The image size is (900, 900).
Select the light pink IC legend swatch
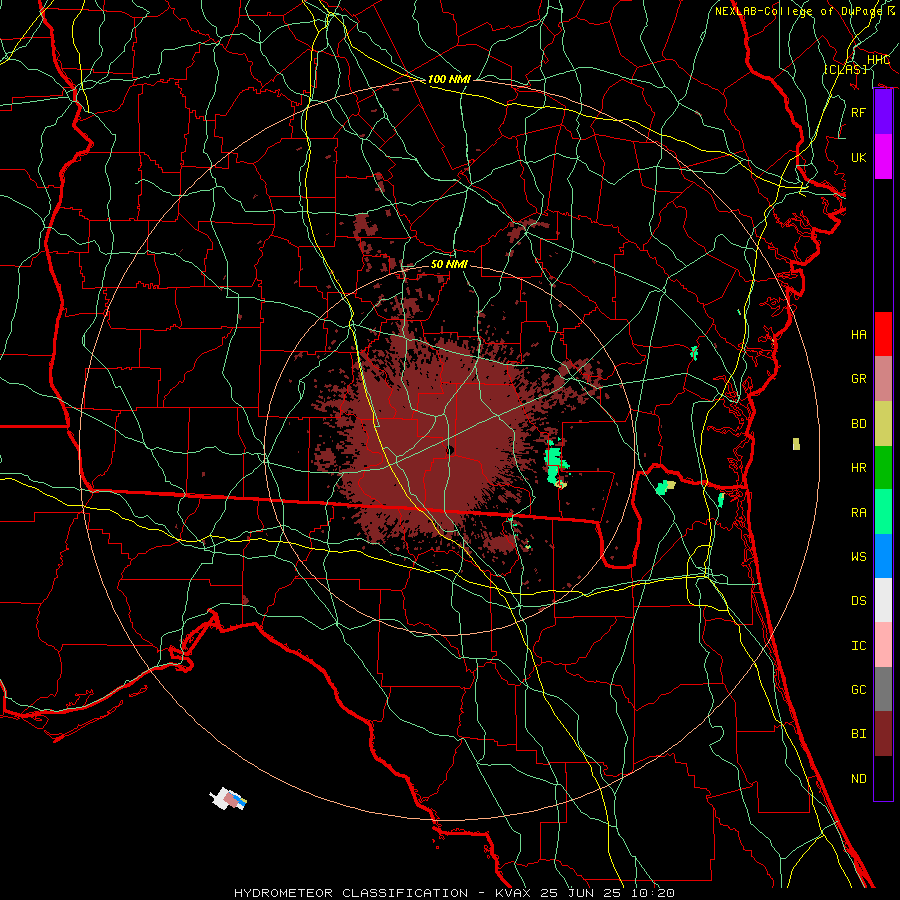[883, 645]
